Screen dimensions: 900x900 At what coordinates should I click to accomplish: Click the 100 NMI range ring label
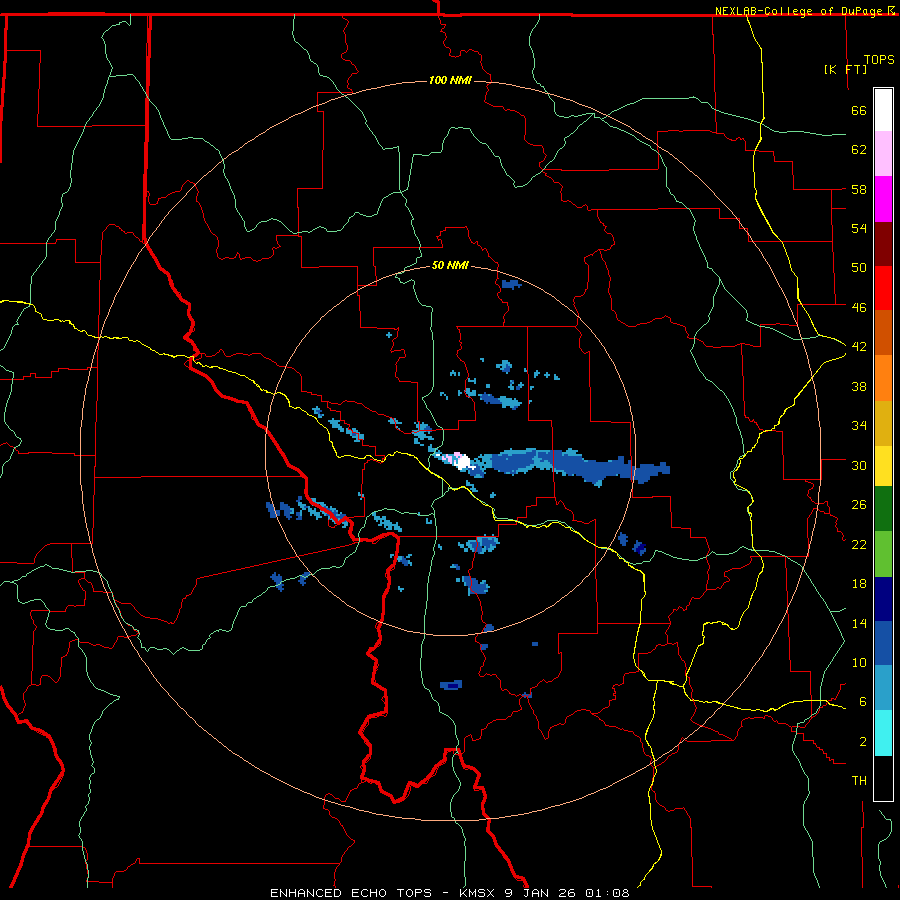pyautogui.click(x=450, y=80)
